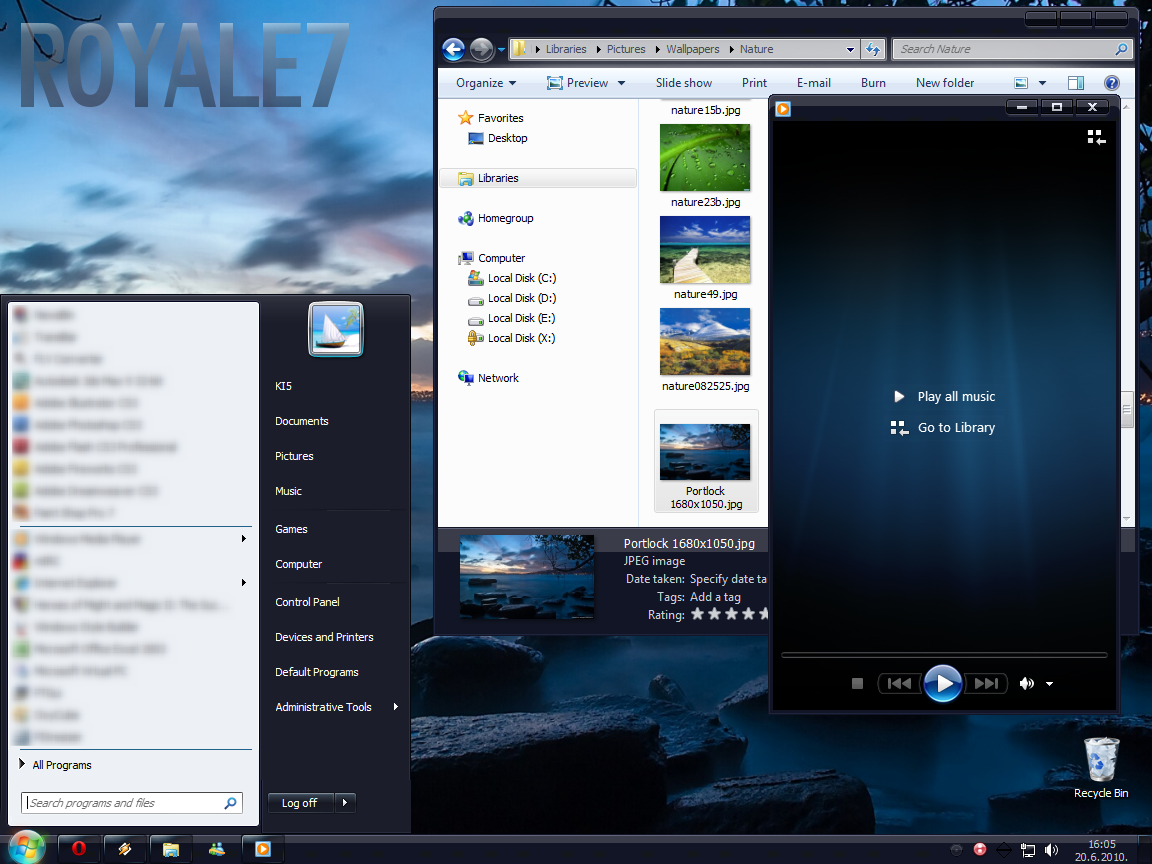Open the nature49.jpg thumbnail
Image resolution: width=1152 pixels, height=864 pixels.
click(x=705, y=250)
